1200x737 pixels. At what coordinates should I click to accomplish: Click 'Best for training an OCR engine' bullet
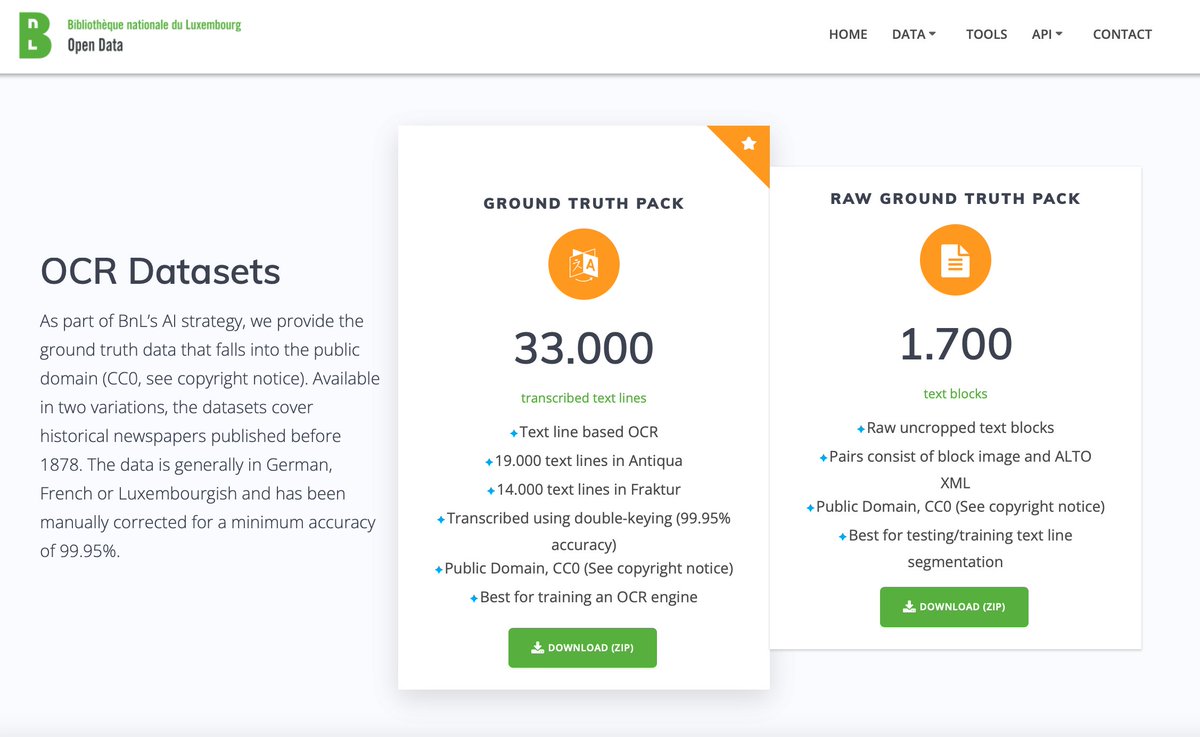click(x=584, y=597)
